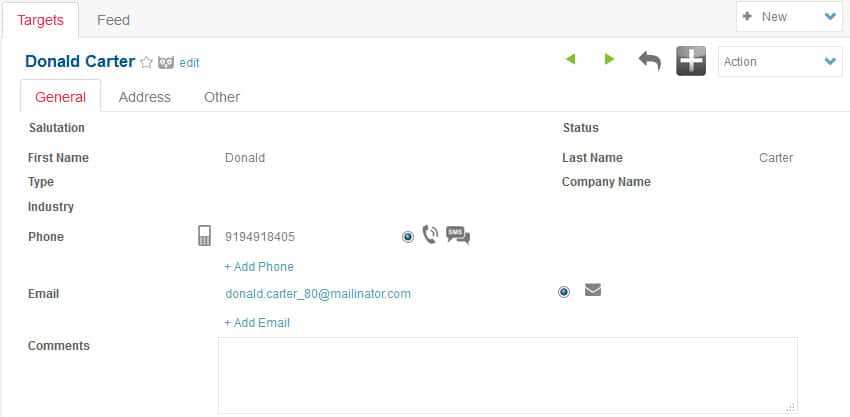Click inside the Comments text area
The height and width of the screenshot is (417, 850).
[507, 375]
